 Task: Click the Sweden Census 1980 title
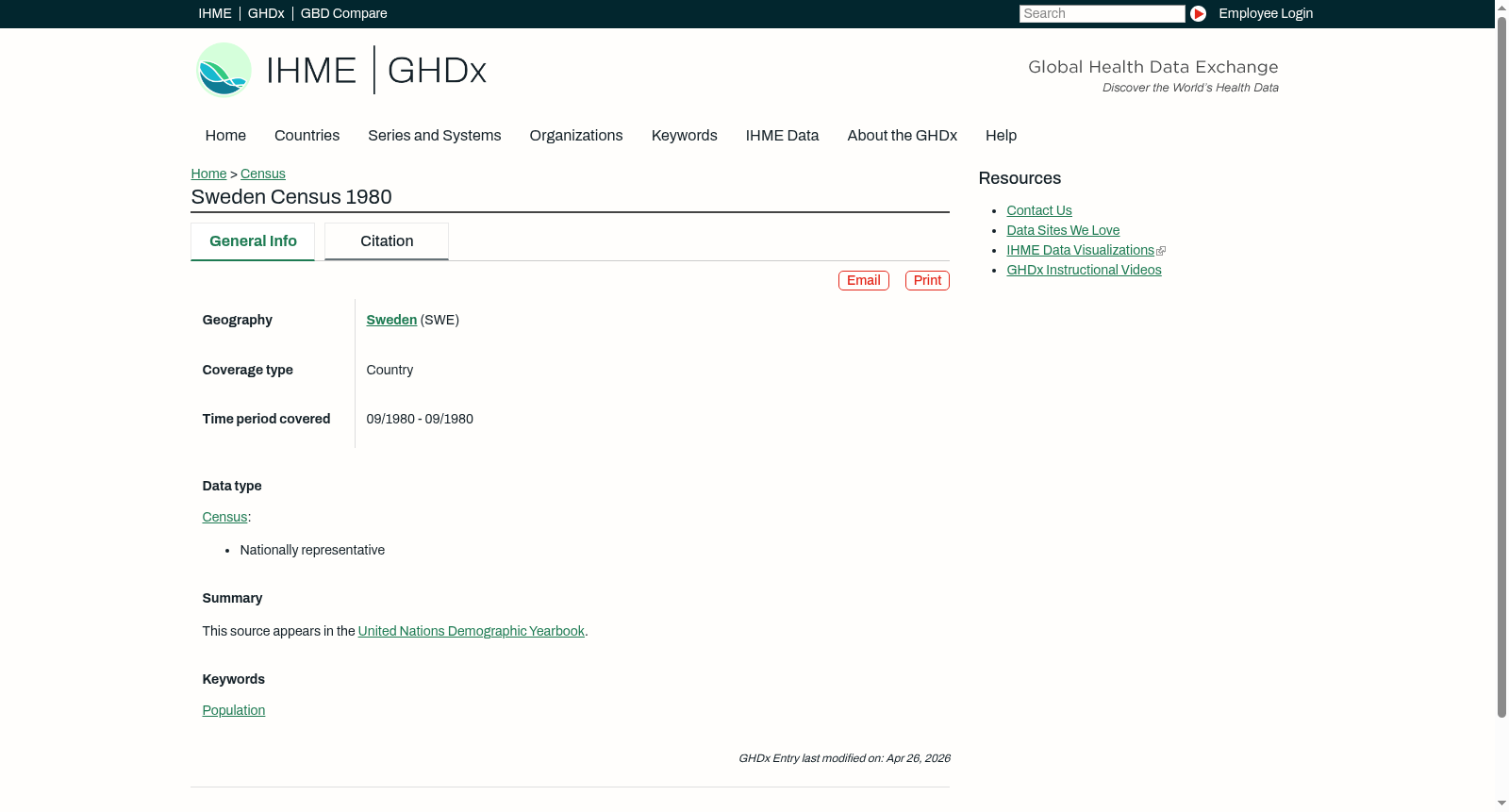(291, 197)
